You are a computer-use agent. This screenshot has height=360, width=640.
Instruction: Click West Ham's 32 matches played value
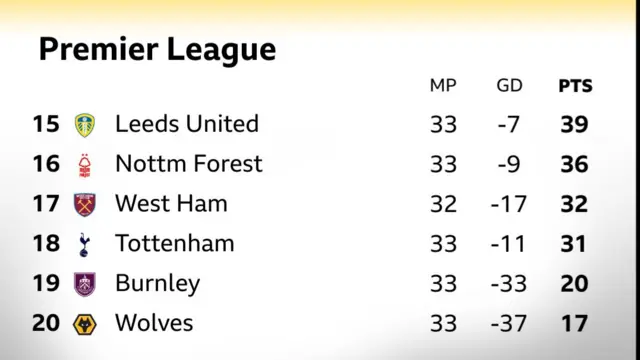click(443, 204)
